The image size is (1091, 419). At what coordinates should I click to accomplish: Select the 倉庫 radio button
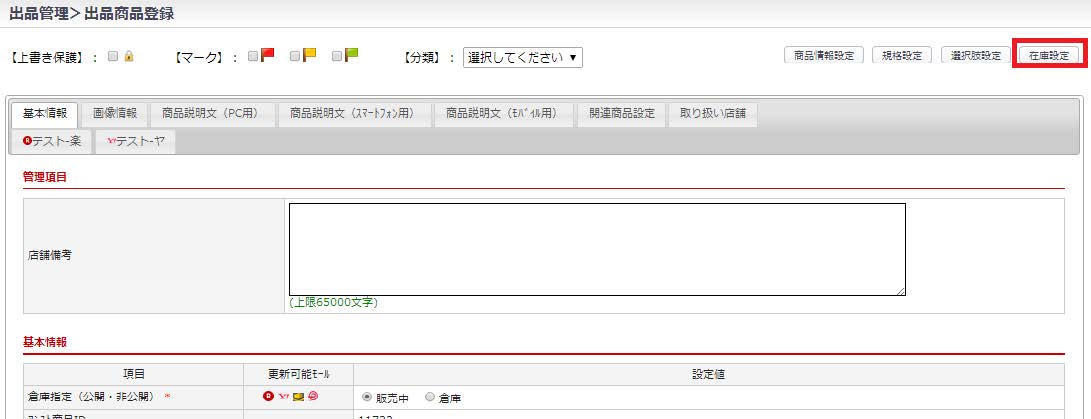pyautogui.click(x=429, y=397)
